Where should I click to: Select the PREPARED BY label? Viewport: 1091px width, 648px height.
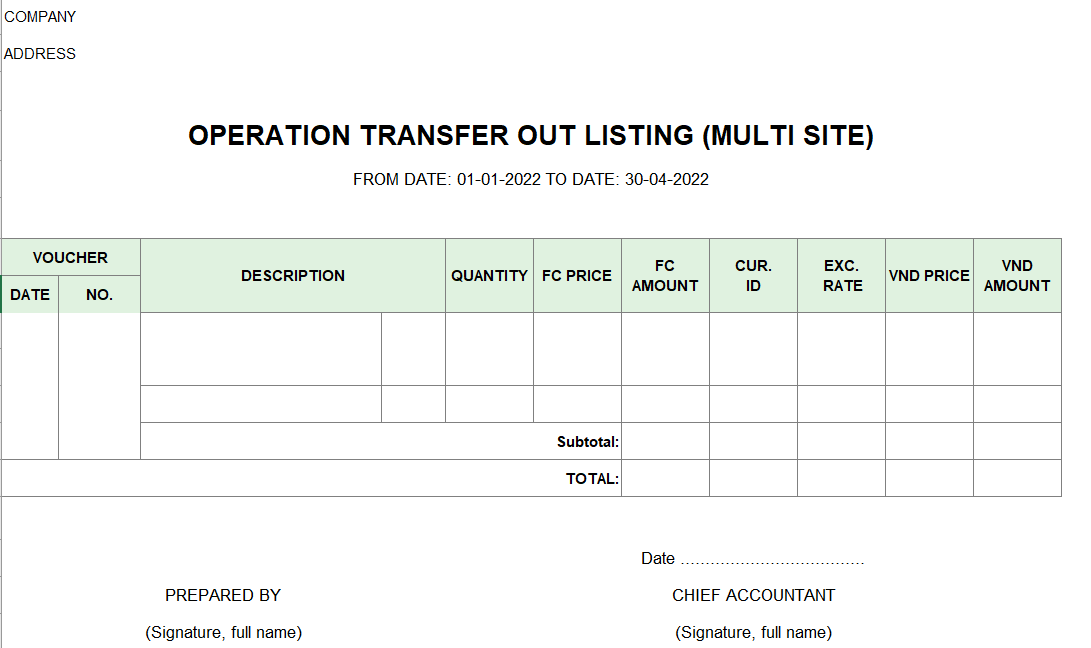click(x=223, y=595)
